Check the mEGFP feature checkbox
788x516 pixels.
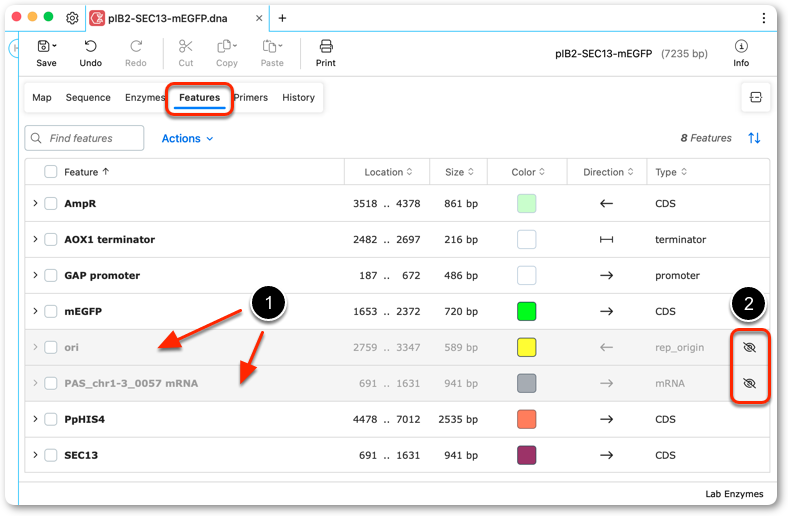point(51,312)
